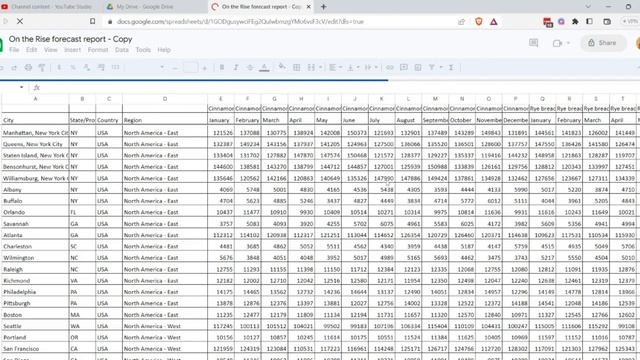Open the fill color picker
This screenshot has width=640, height=360.
point(282,67)
